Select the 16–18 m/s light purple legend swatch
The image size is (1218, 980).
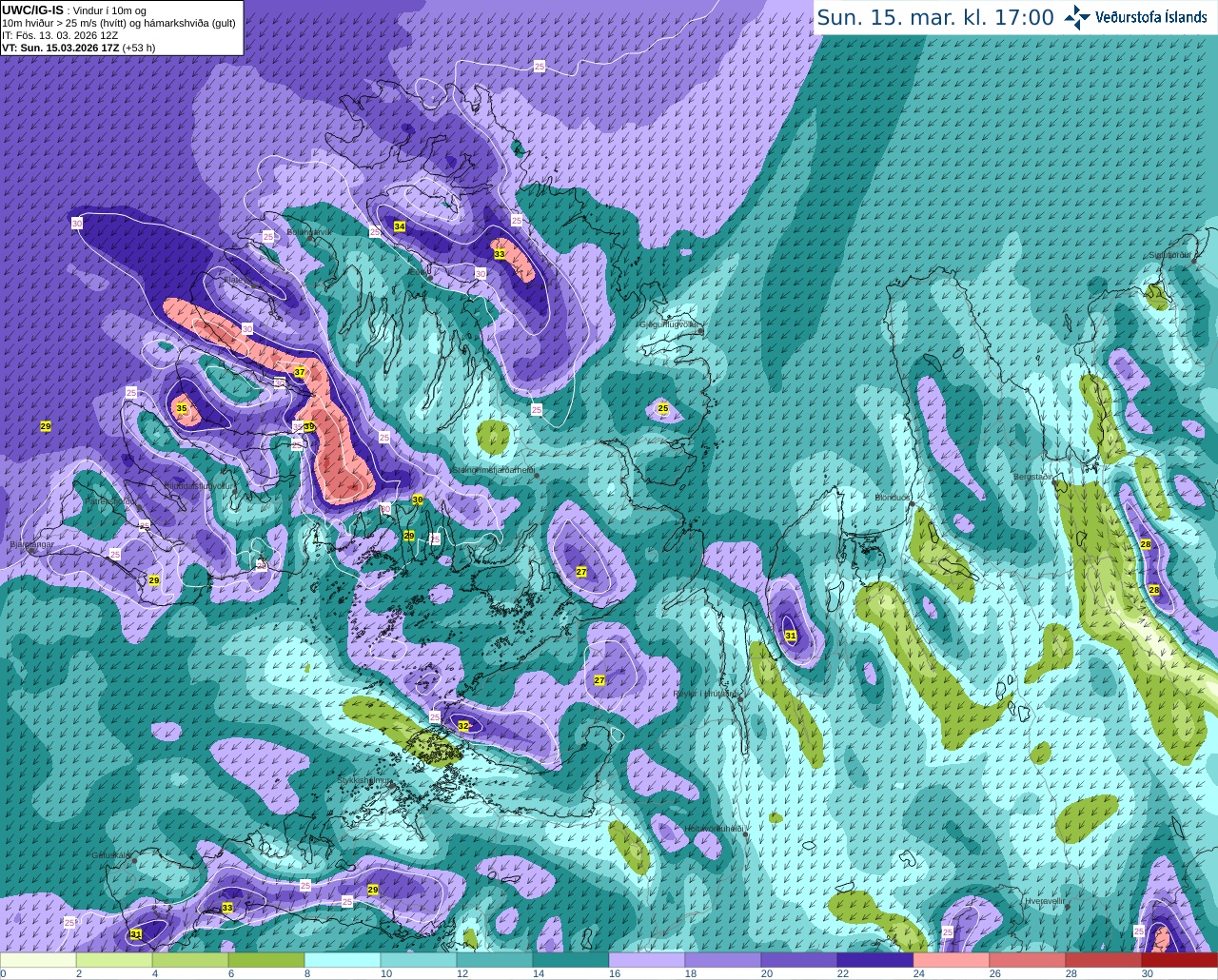(x=647, y=960)
